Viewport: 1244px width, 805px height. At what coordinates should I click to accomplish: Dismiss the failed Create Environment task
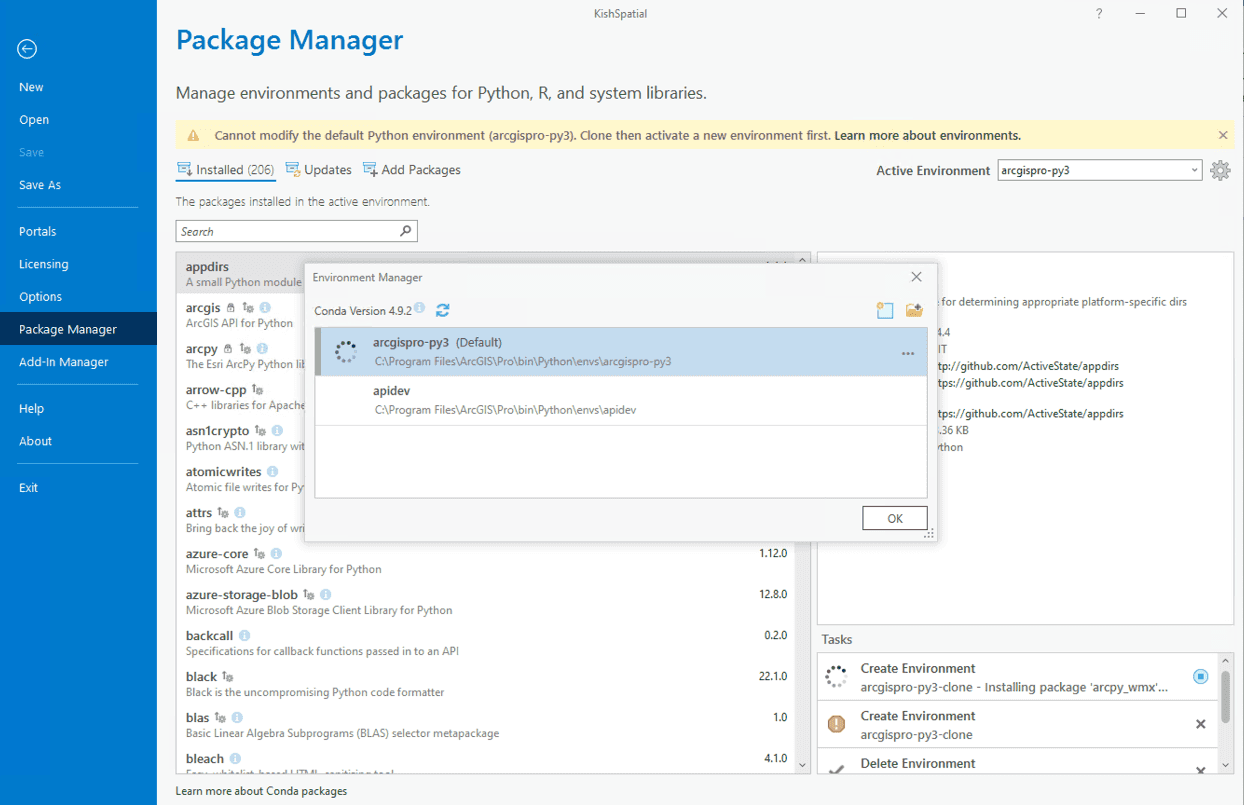coord(1201,724)
